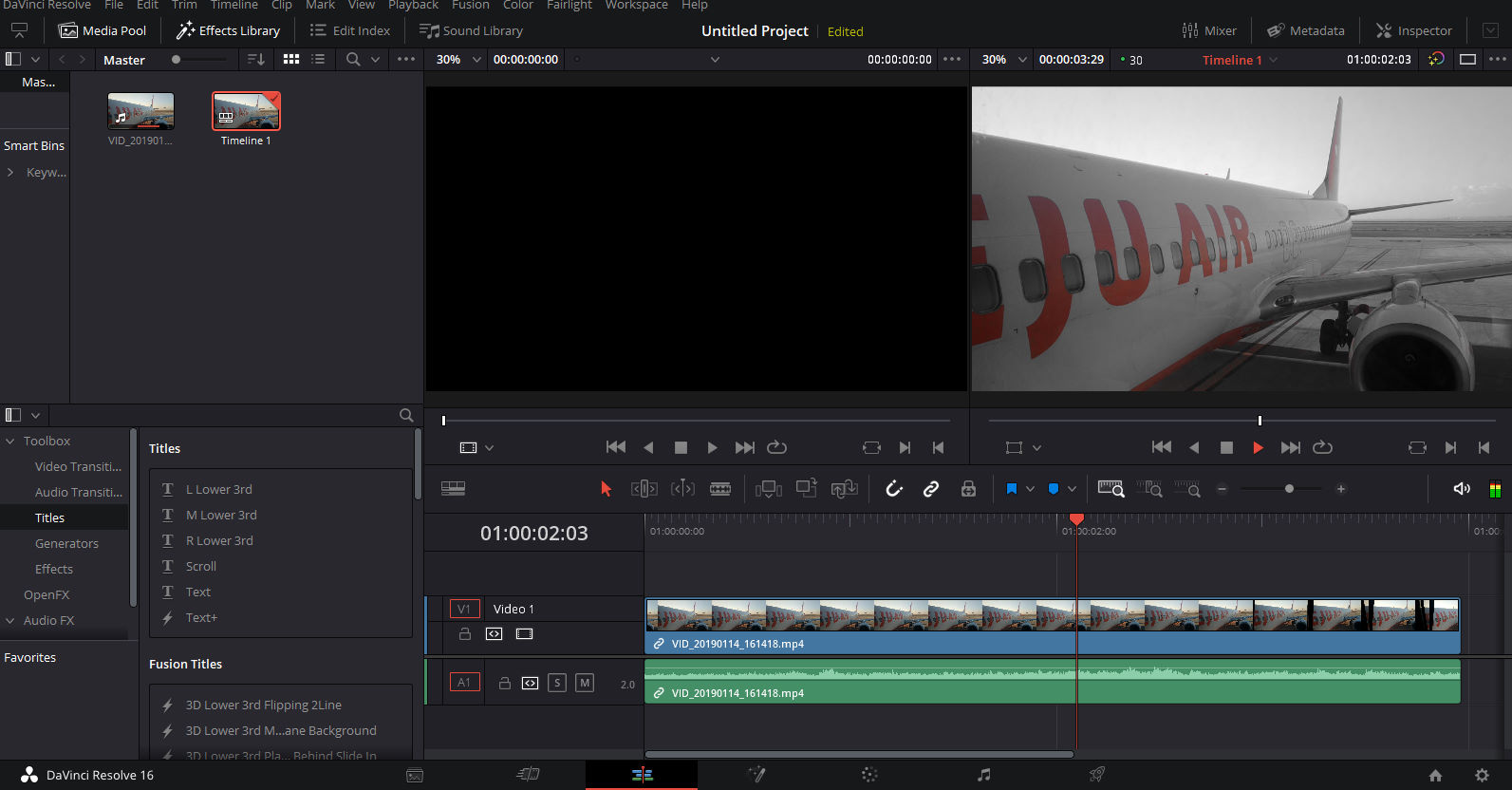Open the Fusion menu
Screen dimensions: 1512x790
[x=471, y=6]
